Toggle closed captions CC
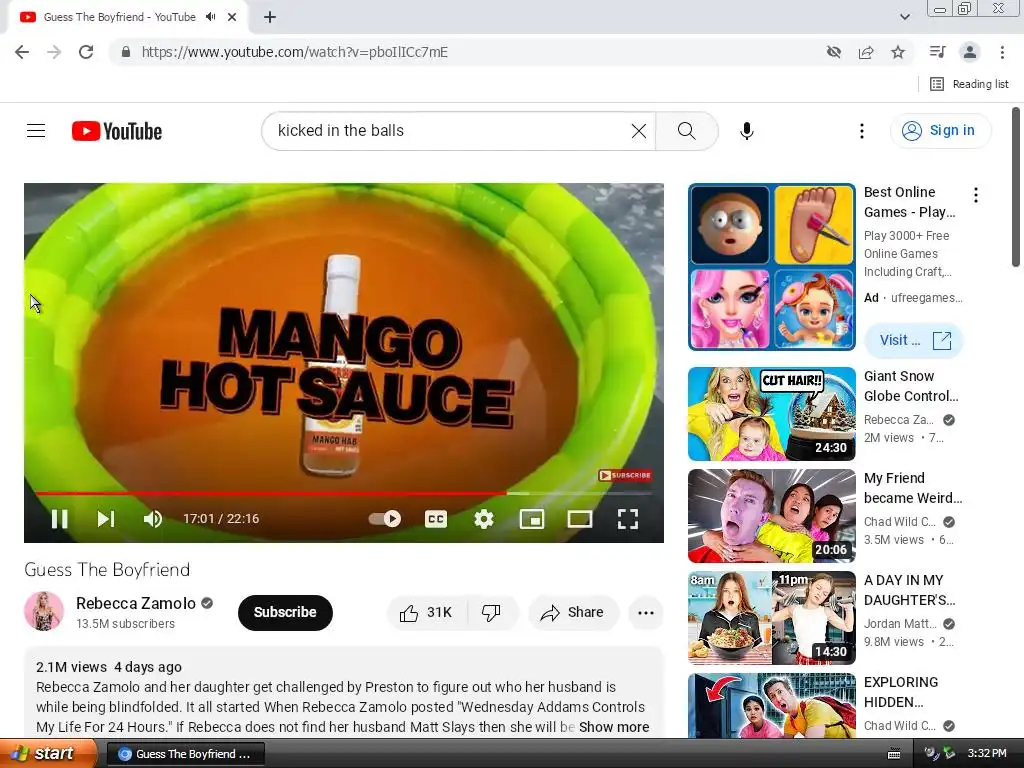Screen dimensions: 1024x768 [436, 519]
